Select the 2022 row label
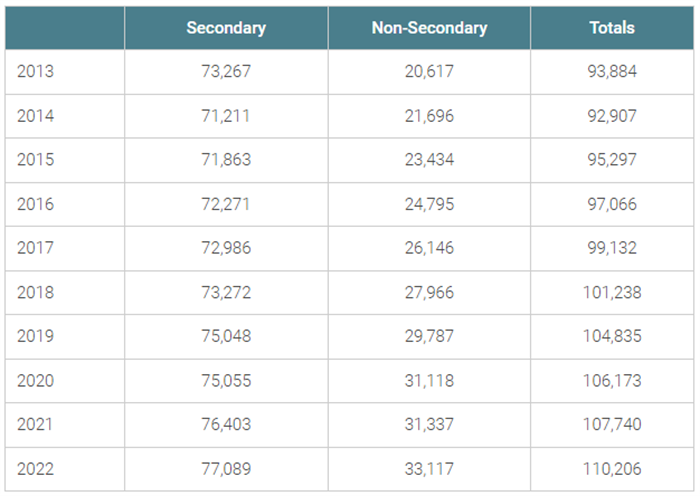The image size is (700, 496). click(x=35, y=469)
